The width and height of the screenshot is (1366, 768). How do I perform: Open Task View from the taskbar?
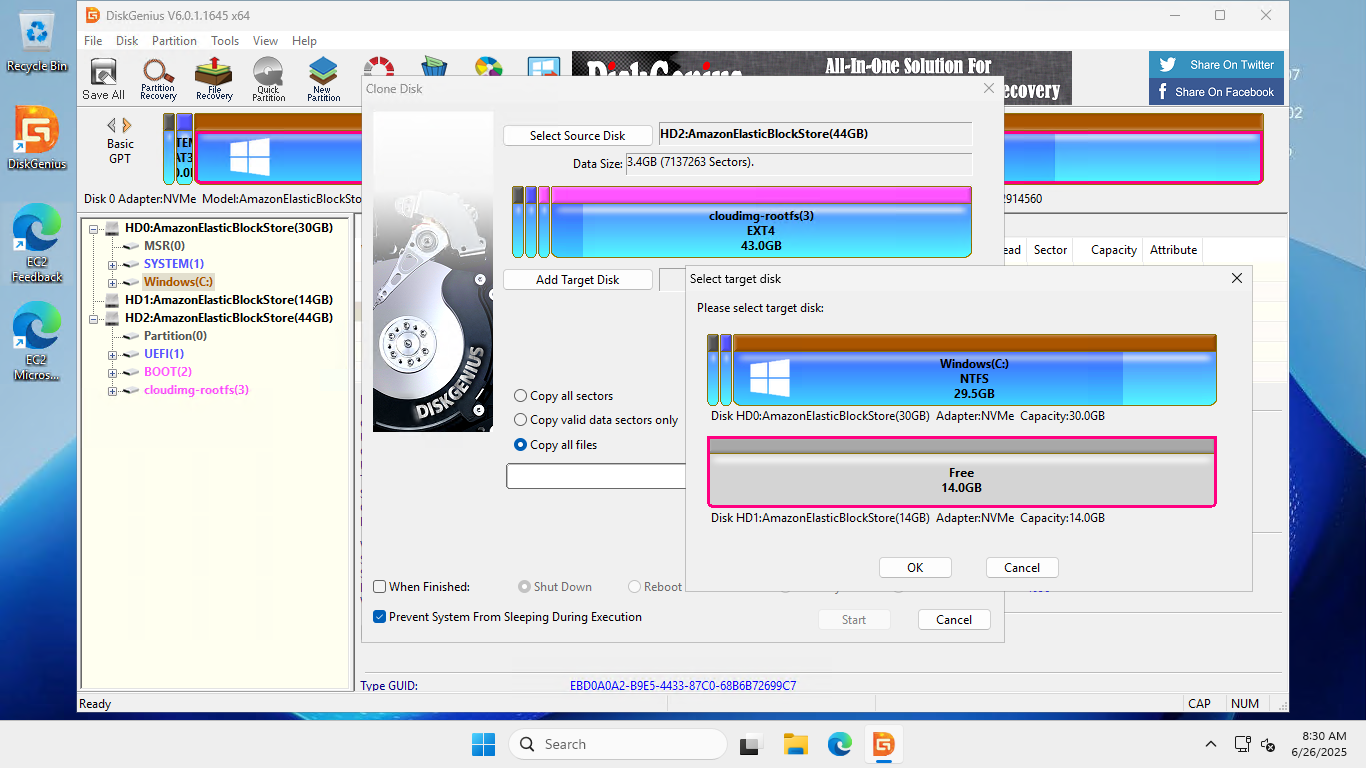tap(750, 744)
